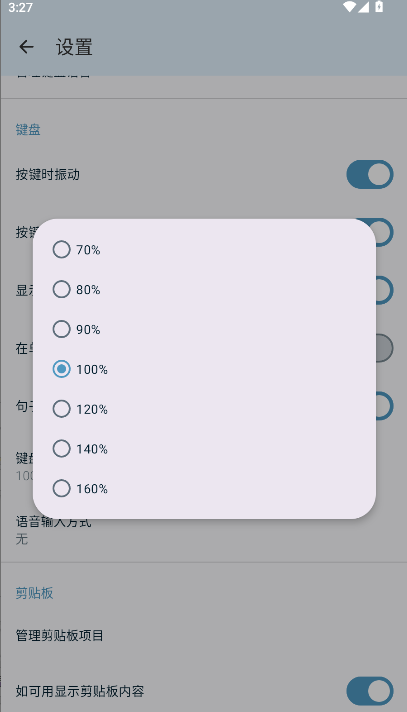Click the battery status icon
This screenshot has height=712, width=407.
pos(379,7)
